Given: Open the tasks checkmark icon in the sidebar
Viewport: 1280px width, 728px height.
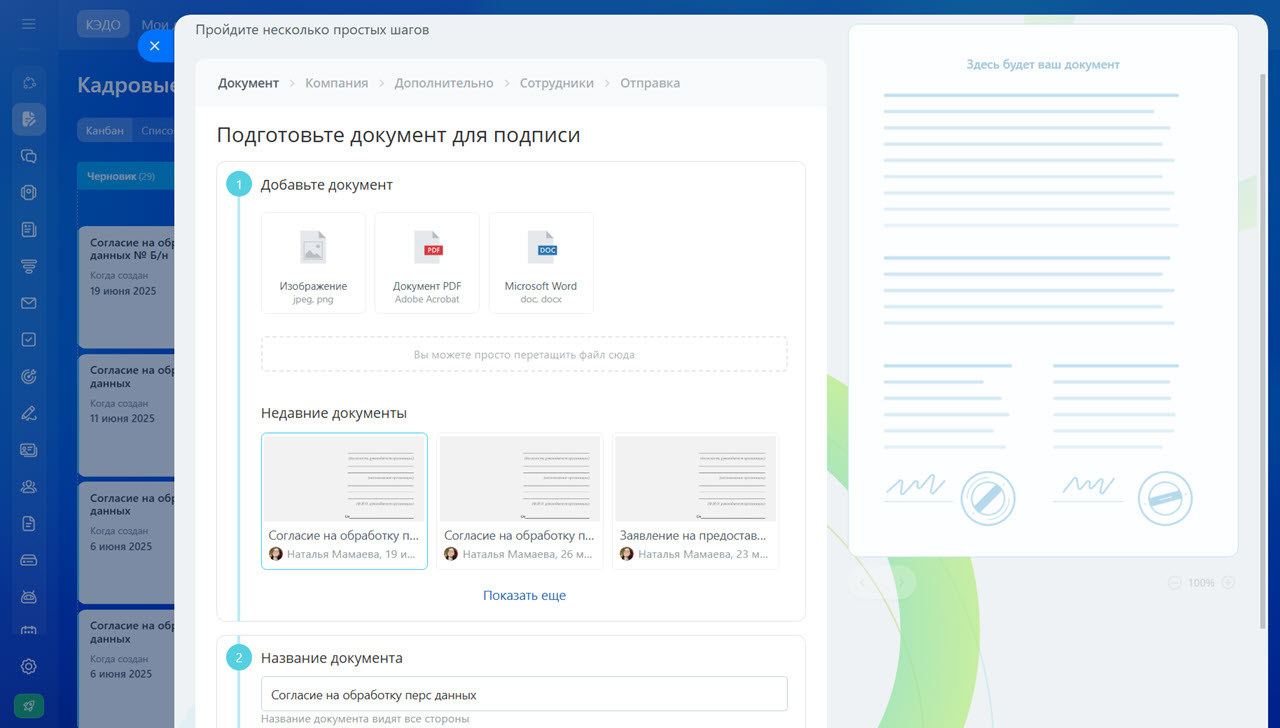Looking at the screenshot, I should 29,340.
